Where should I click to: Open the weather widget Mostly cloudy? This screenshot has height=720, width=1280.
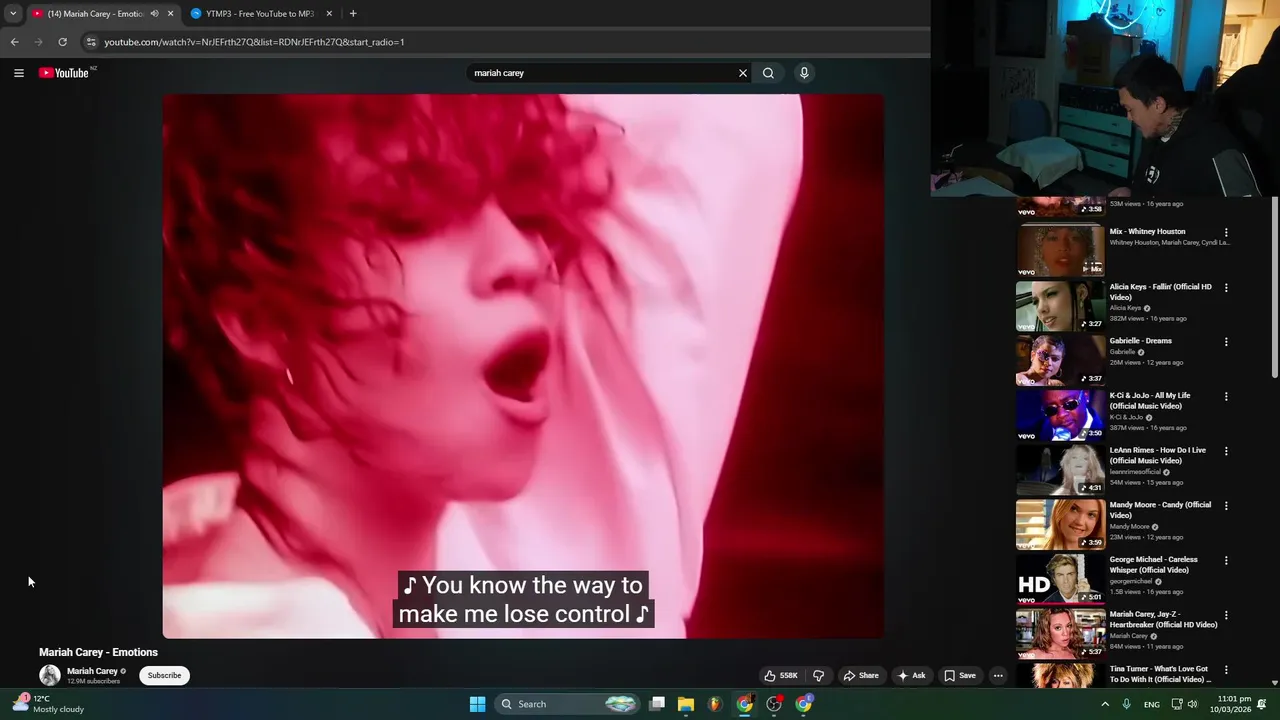click(49, 704)
